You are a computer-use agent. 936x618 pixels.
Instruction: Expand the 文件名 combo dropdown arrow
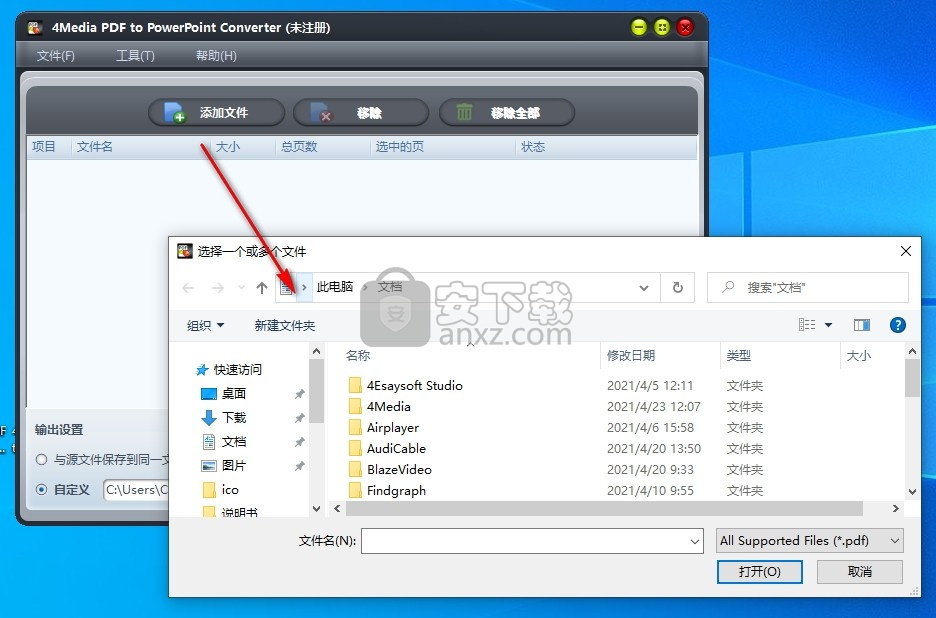695,542
